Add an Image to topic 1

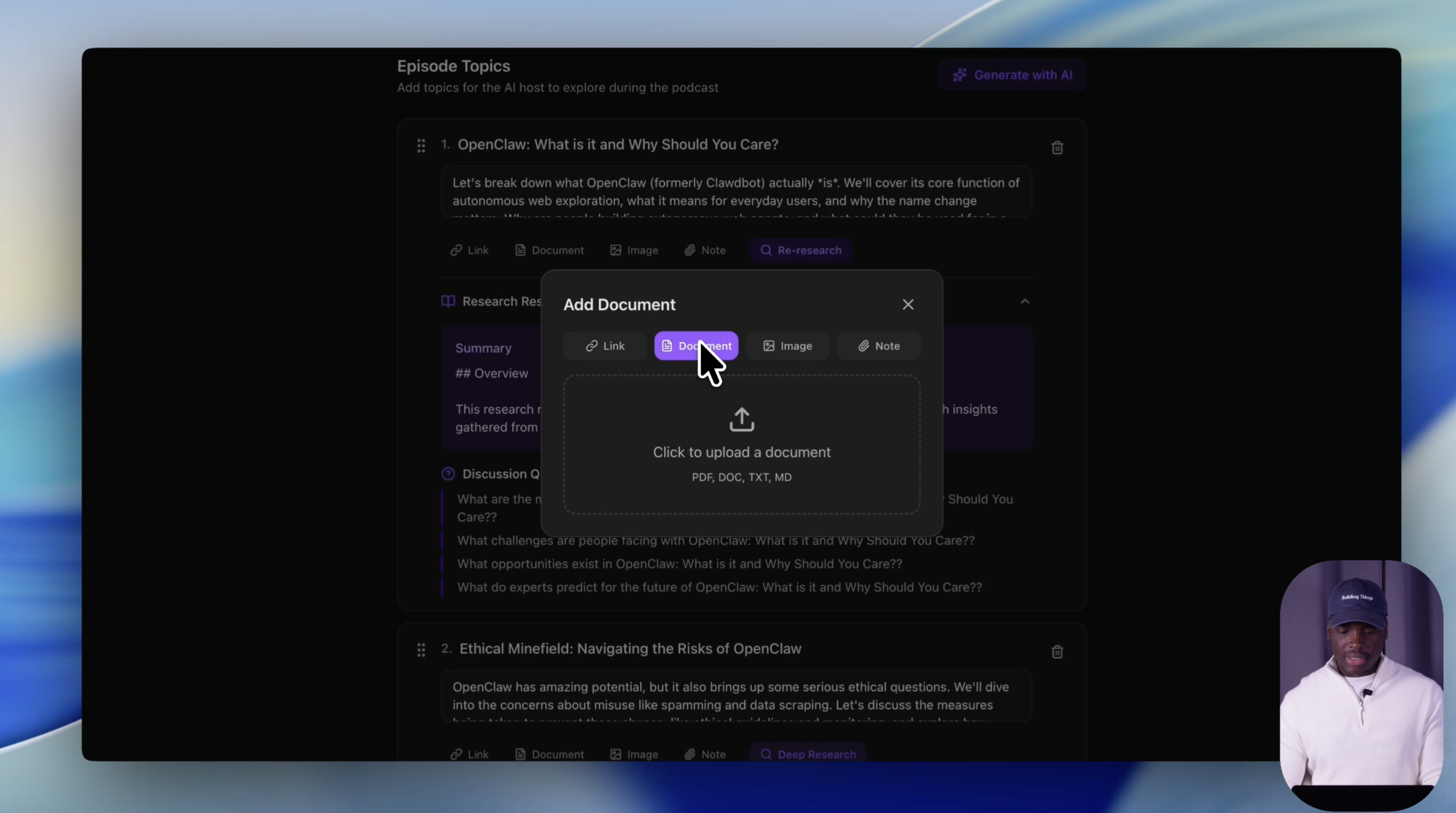(634, 250)
